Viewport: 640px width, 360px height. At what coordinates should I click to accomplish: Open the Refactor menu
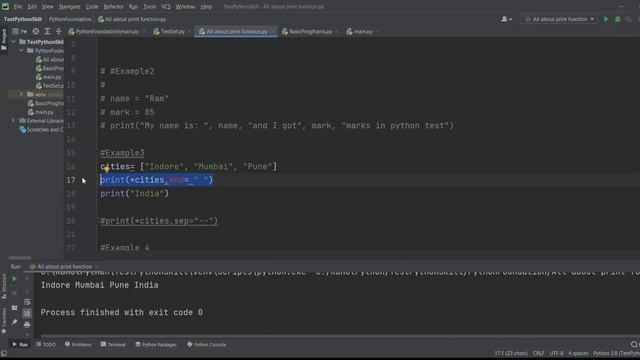113,7
